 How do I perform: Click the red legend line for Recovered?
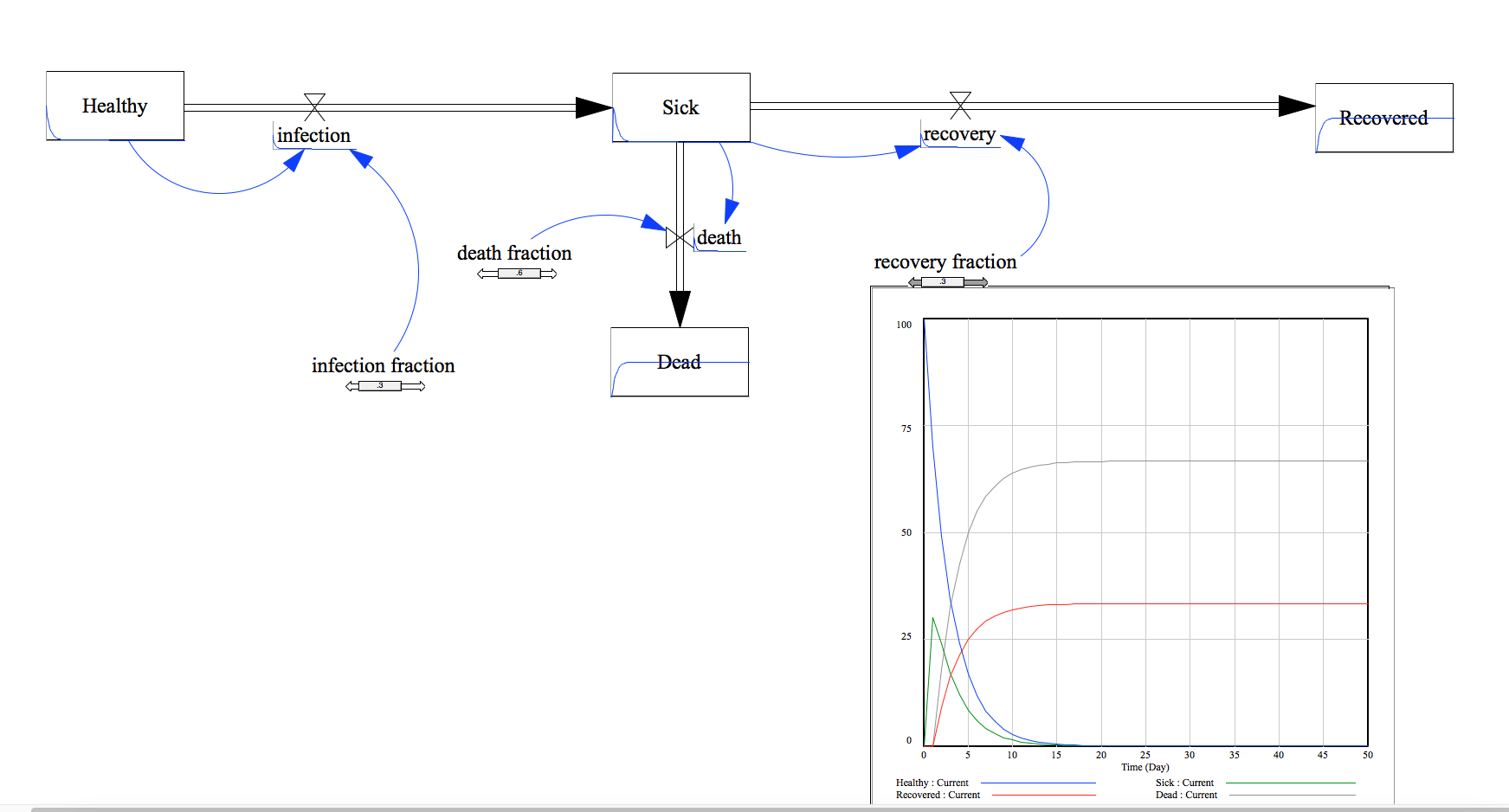pos(1043,795)
